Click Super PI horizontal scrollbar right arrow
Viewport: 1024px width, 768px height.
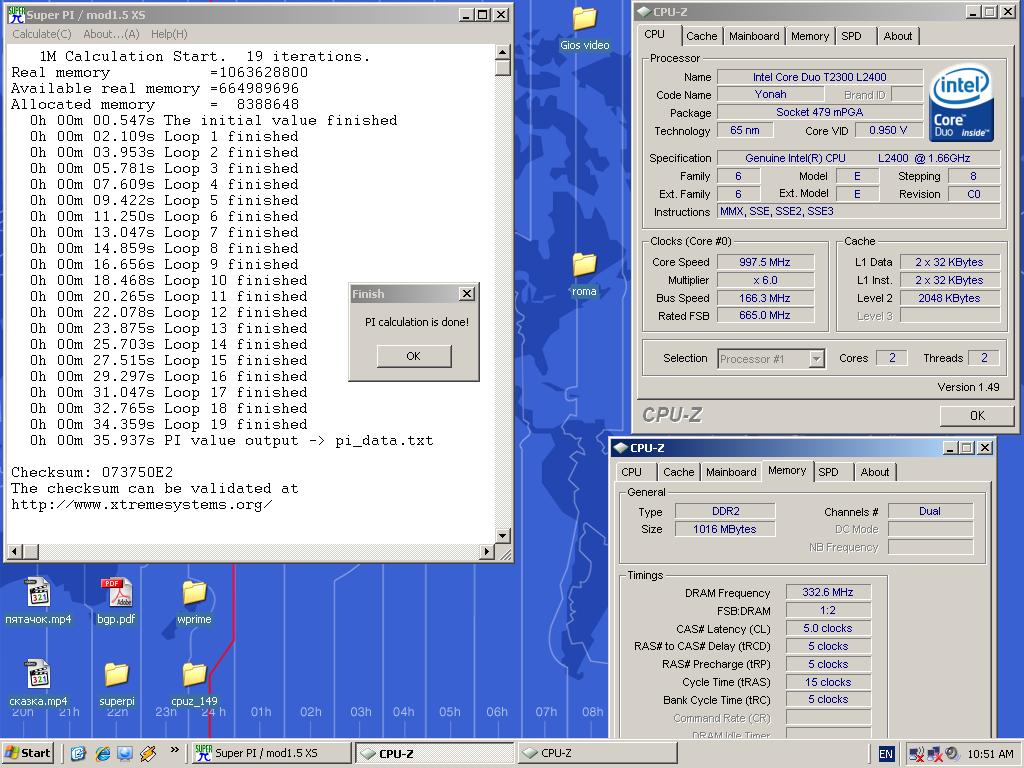487,552
